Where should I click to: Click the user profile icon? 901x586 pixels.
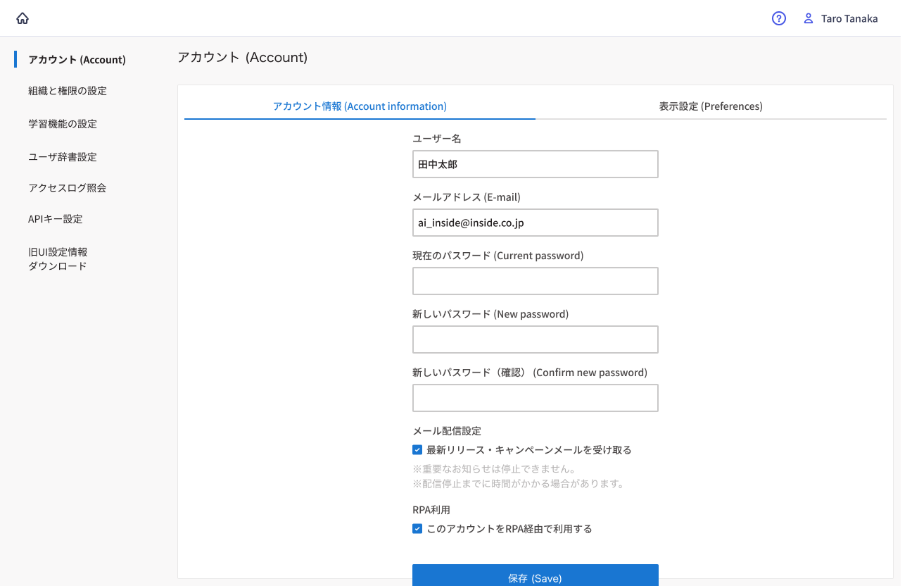[x=808, y=18]
